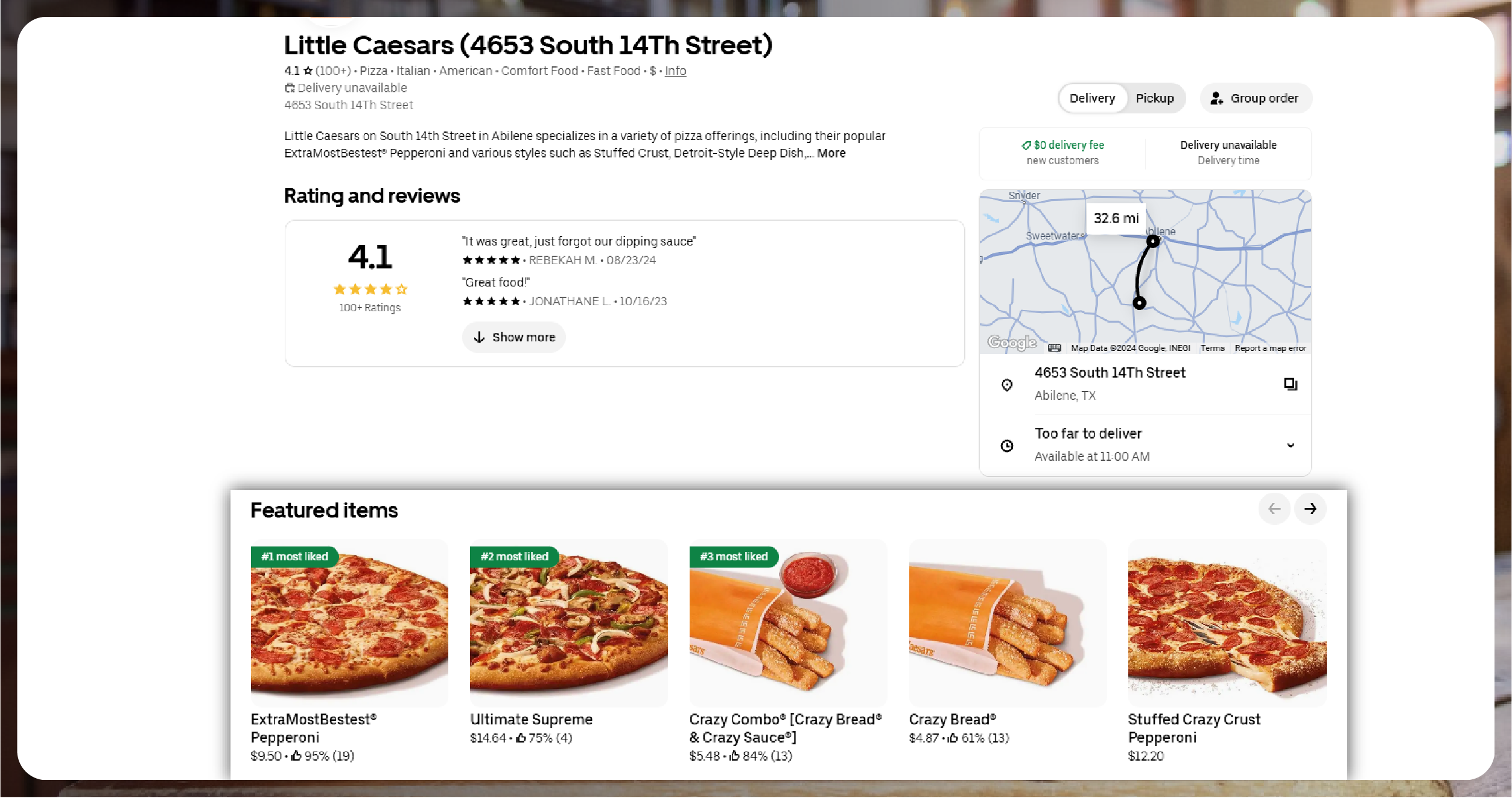The width and height of the screenshot is (1512, 798).
Task: Click the left arrow in Featured items
Action: coord(1274,509)
